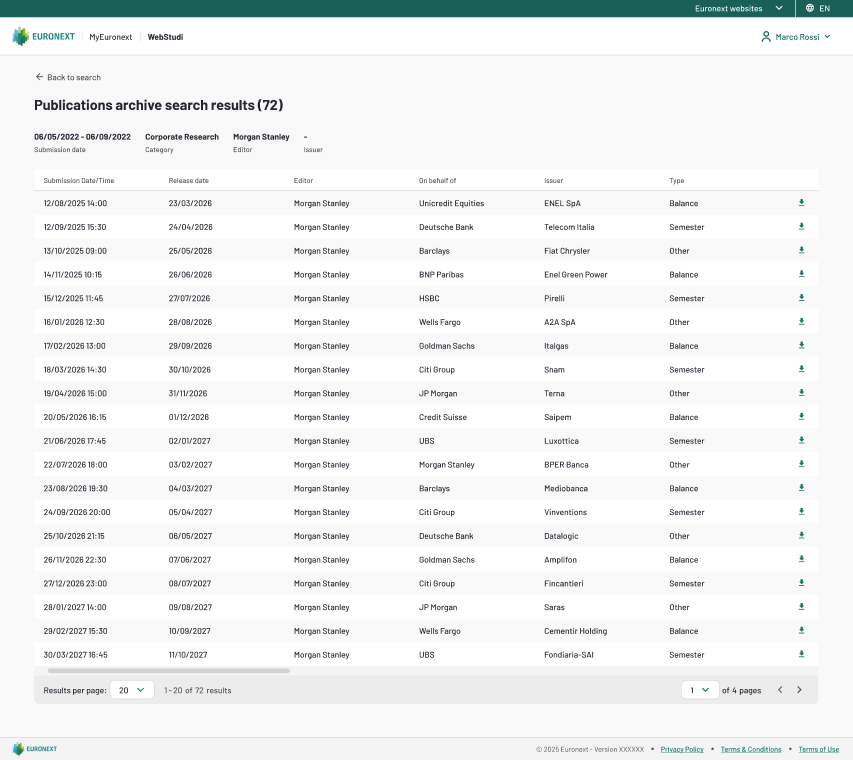Download the Saras publication

(801, 607)
